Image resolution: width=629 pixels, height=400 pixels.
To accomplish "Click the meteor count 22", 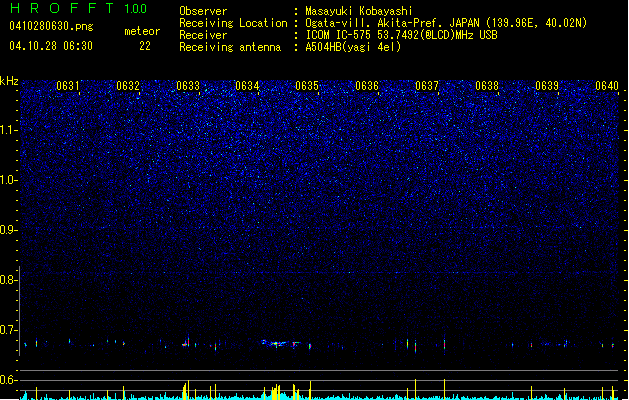I will pyautogui.click(x=145, y=46).
